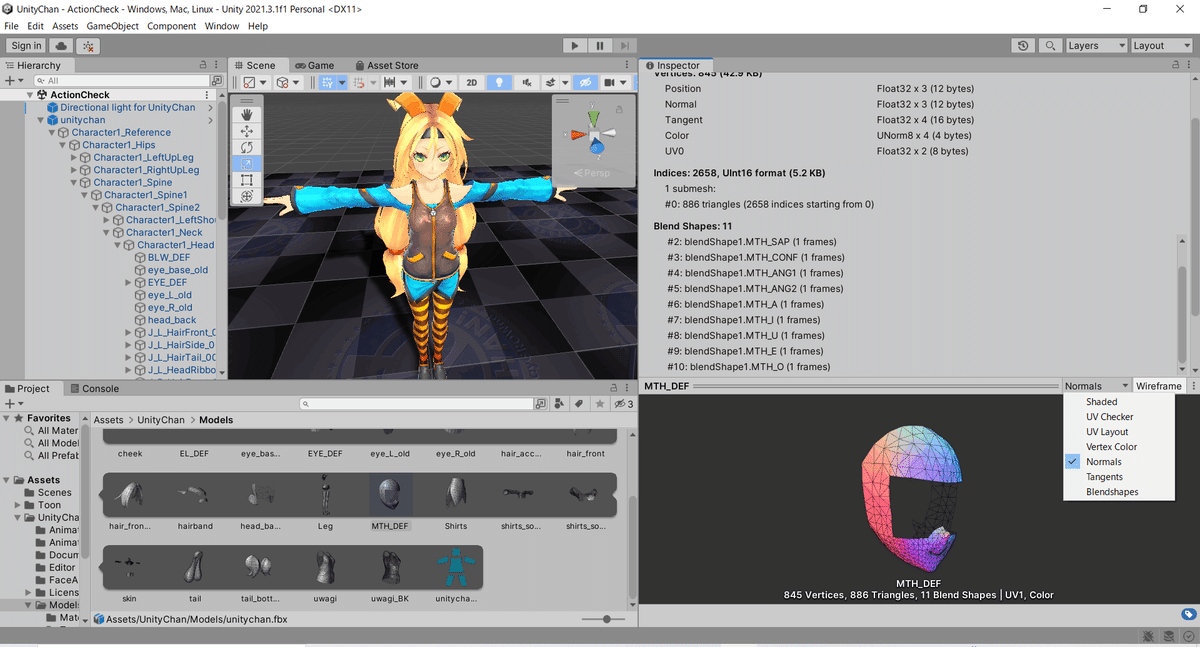Switch to the Asset Store tab
Image resolution: width=1200 pixels, height=647 pixels.
point(385,65)
